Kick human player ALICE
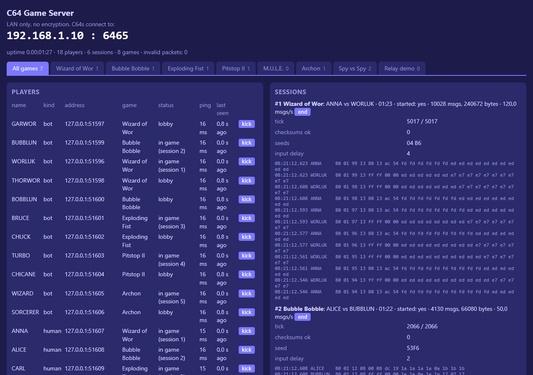Viewport: 533px width, 375px height. point(246,350)
